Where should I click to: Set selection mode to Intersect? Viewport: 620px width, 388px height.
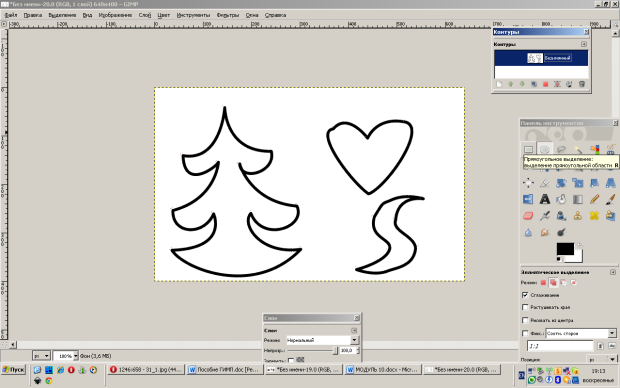click(x=573, y=282)
